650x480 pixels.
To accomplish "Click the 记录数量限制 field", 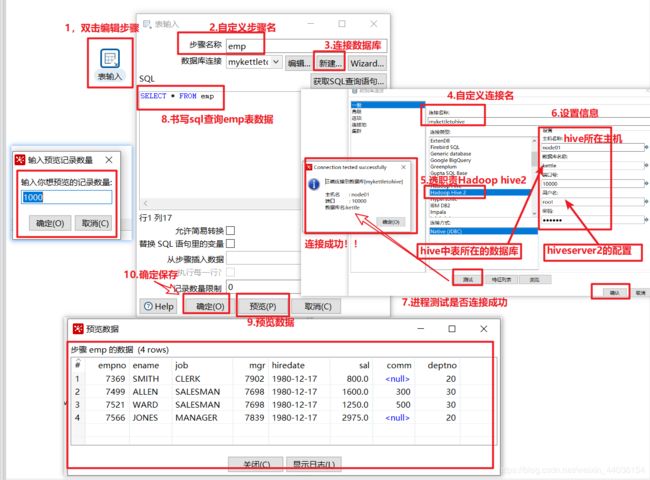I will 263,287.
